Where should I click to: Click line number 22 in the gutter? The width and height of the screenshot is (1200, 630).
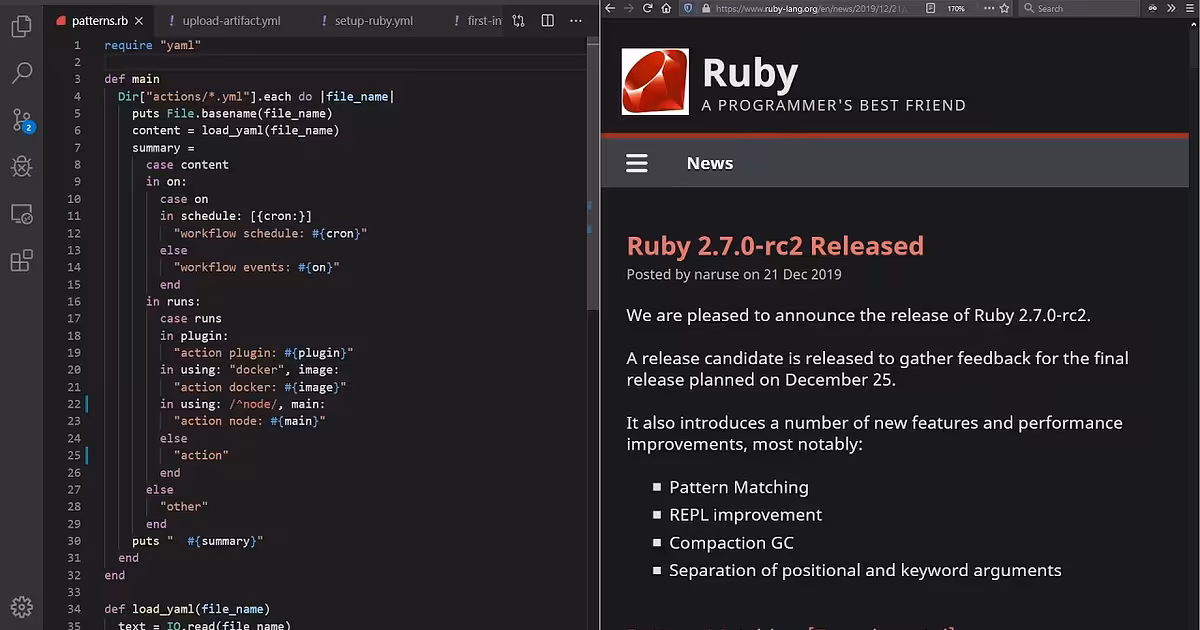(x=74, y=404)
